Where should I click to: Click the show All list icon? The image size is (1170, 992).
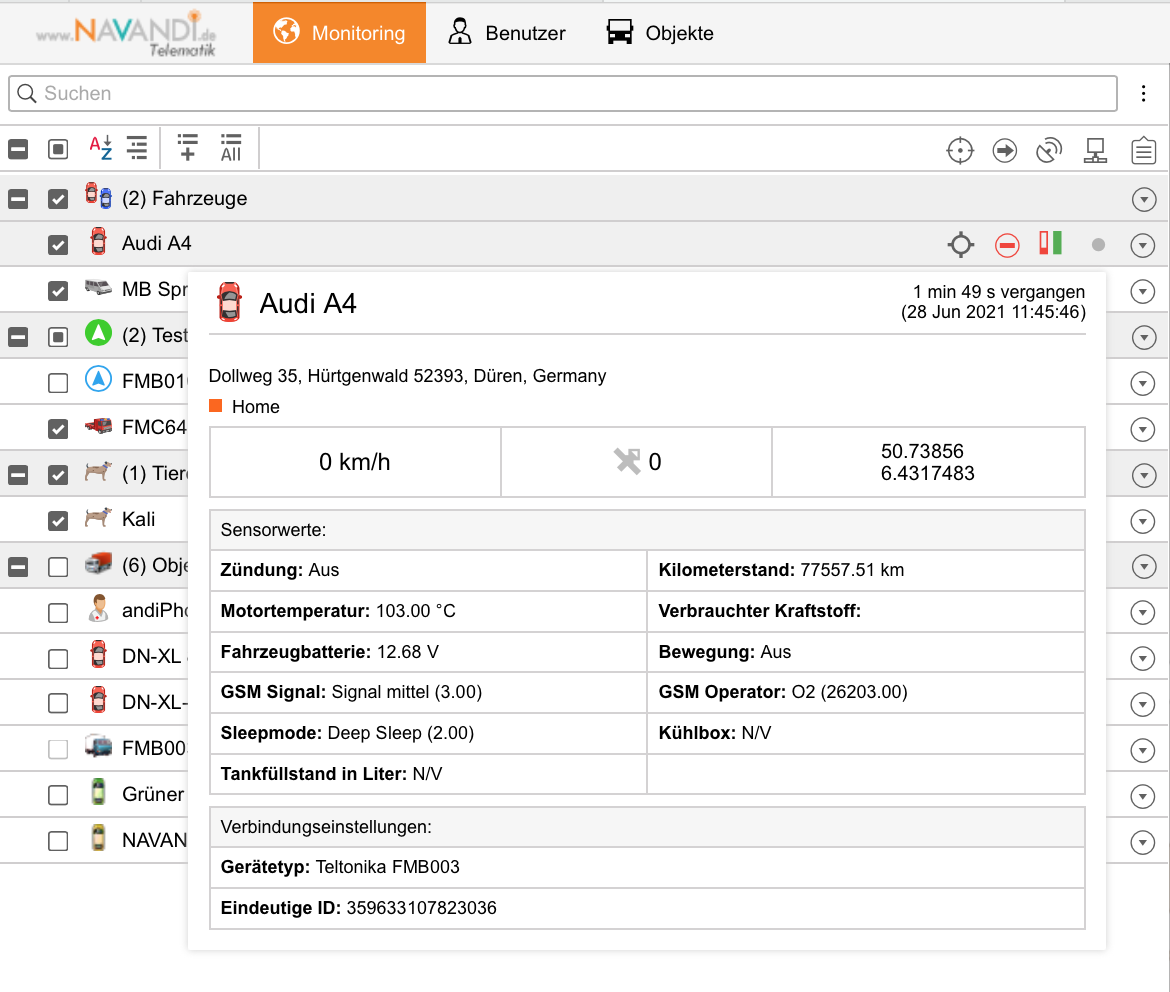click(231, 148)
